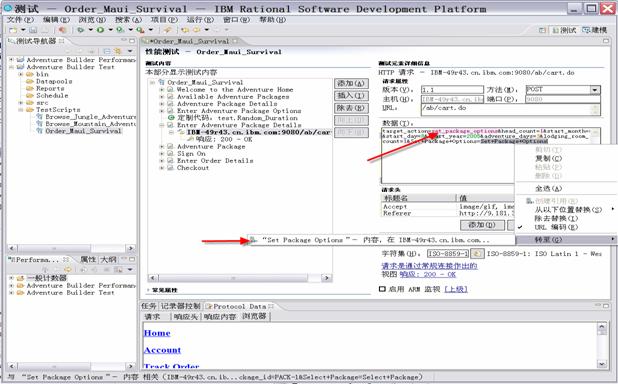Expand the Sign On test node
The image size is (618, 384).
(162, 153)
